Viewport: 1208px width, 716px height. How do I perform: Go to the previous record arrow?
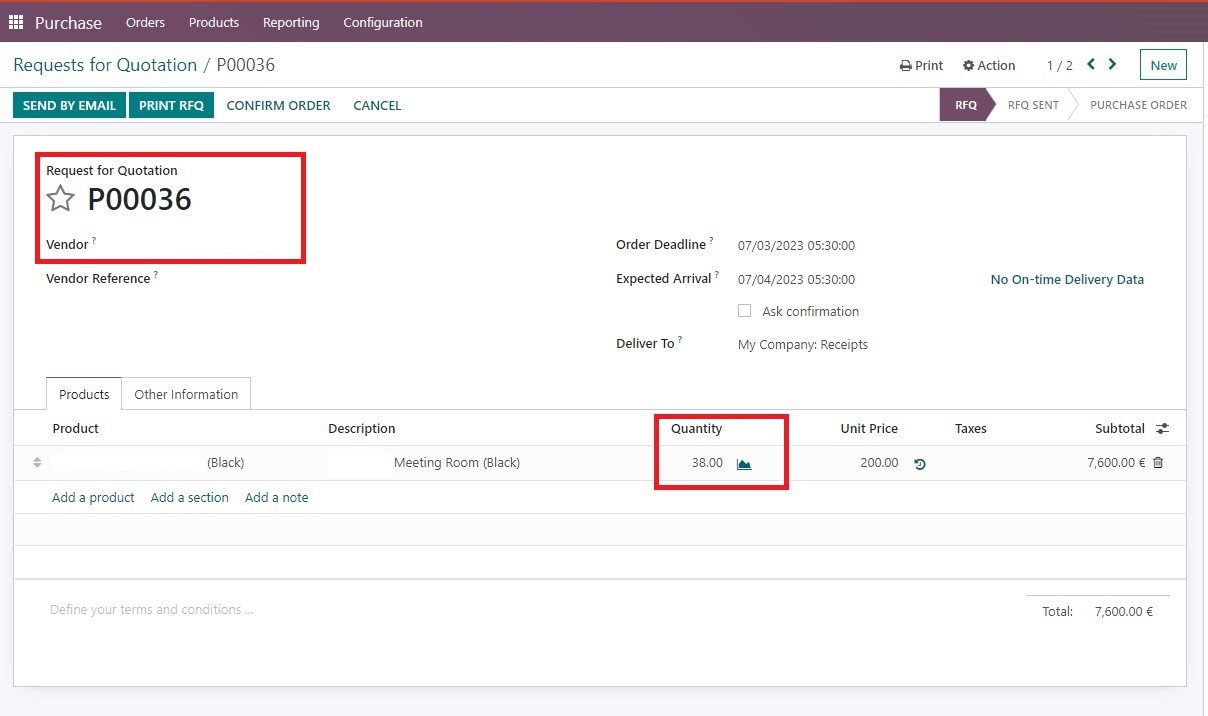[x=1091, y=65]
